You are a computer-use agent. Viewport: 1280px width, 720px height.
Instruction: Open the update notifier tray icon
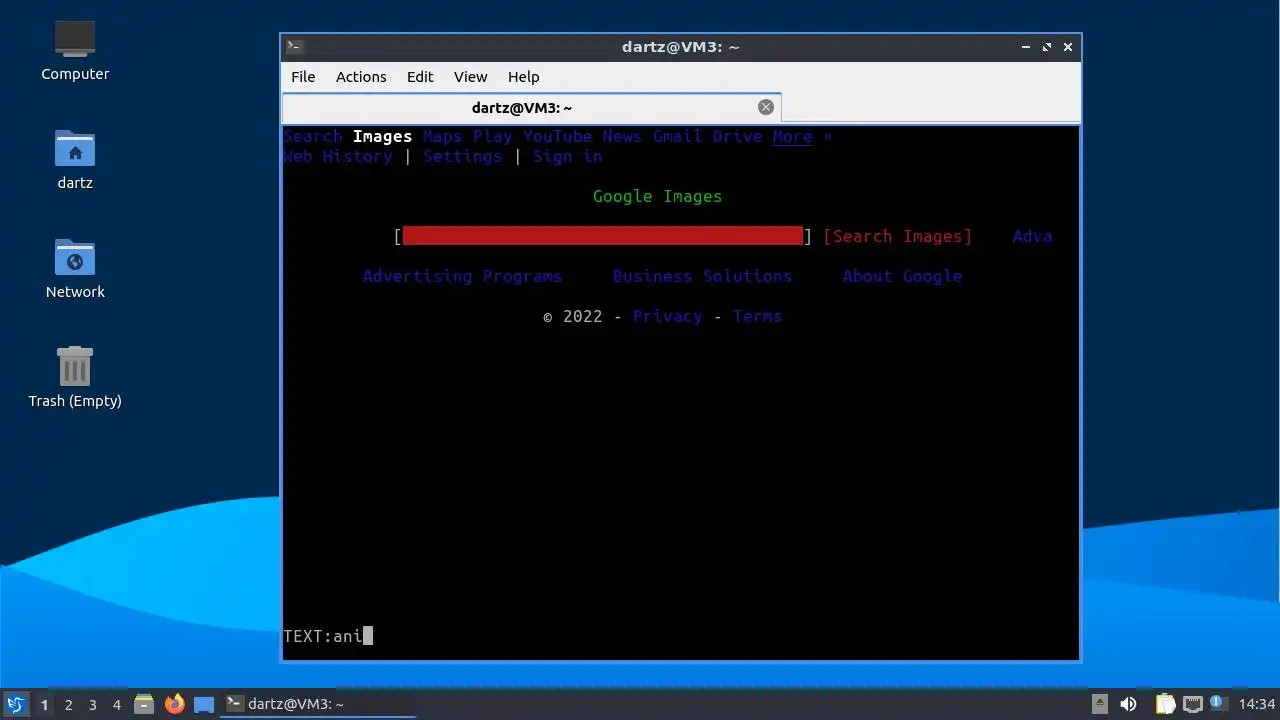click(1218, 704)
